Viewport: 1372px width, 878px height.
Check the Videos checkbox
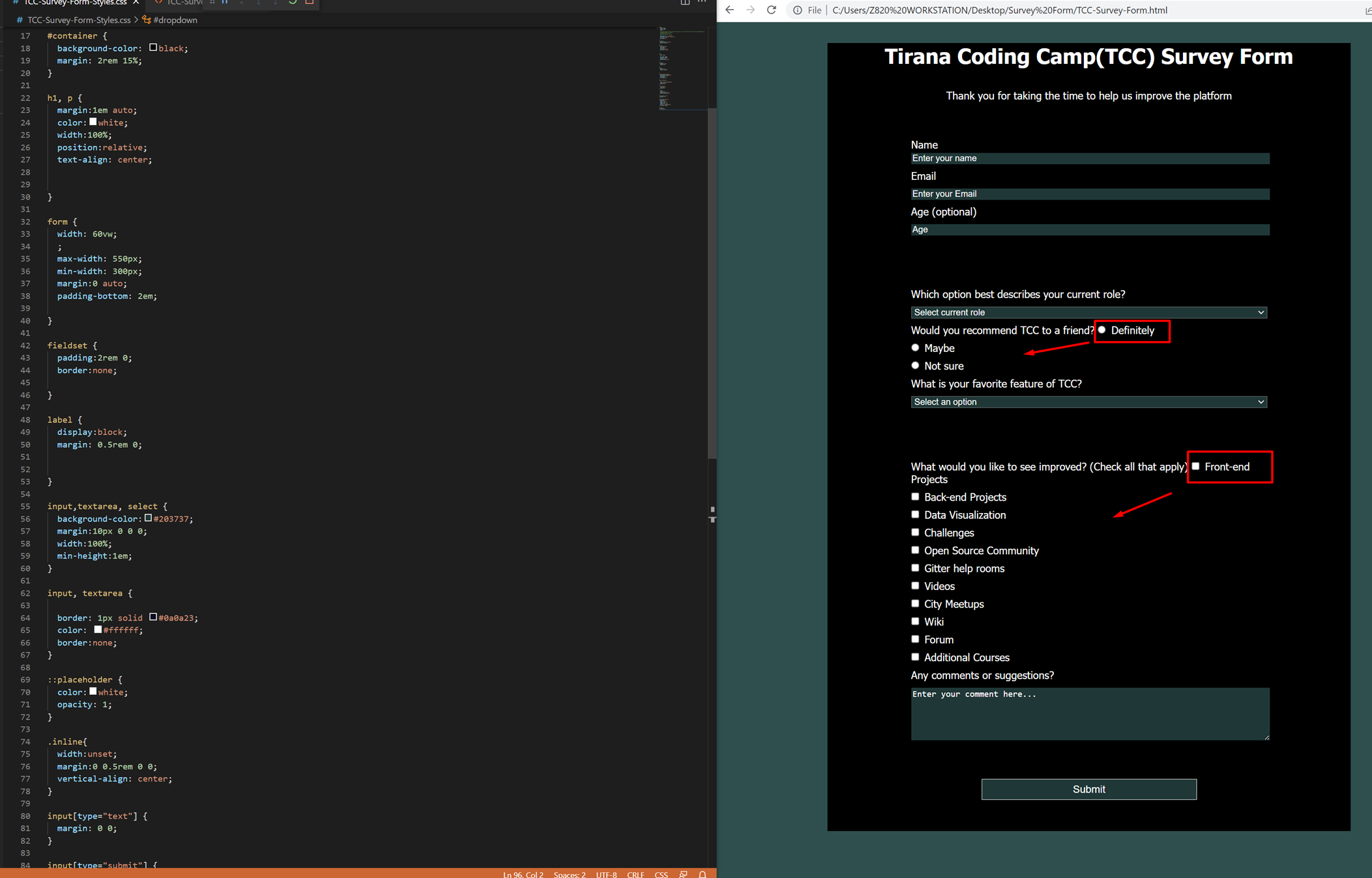tap(915, 585)
